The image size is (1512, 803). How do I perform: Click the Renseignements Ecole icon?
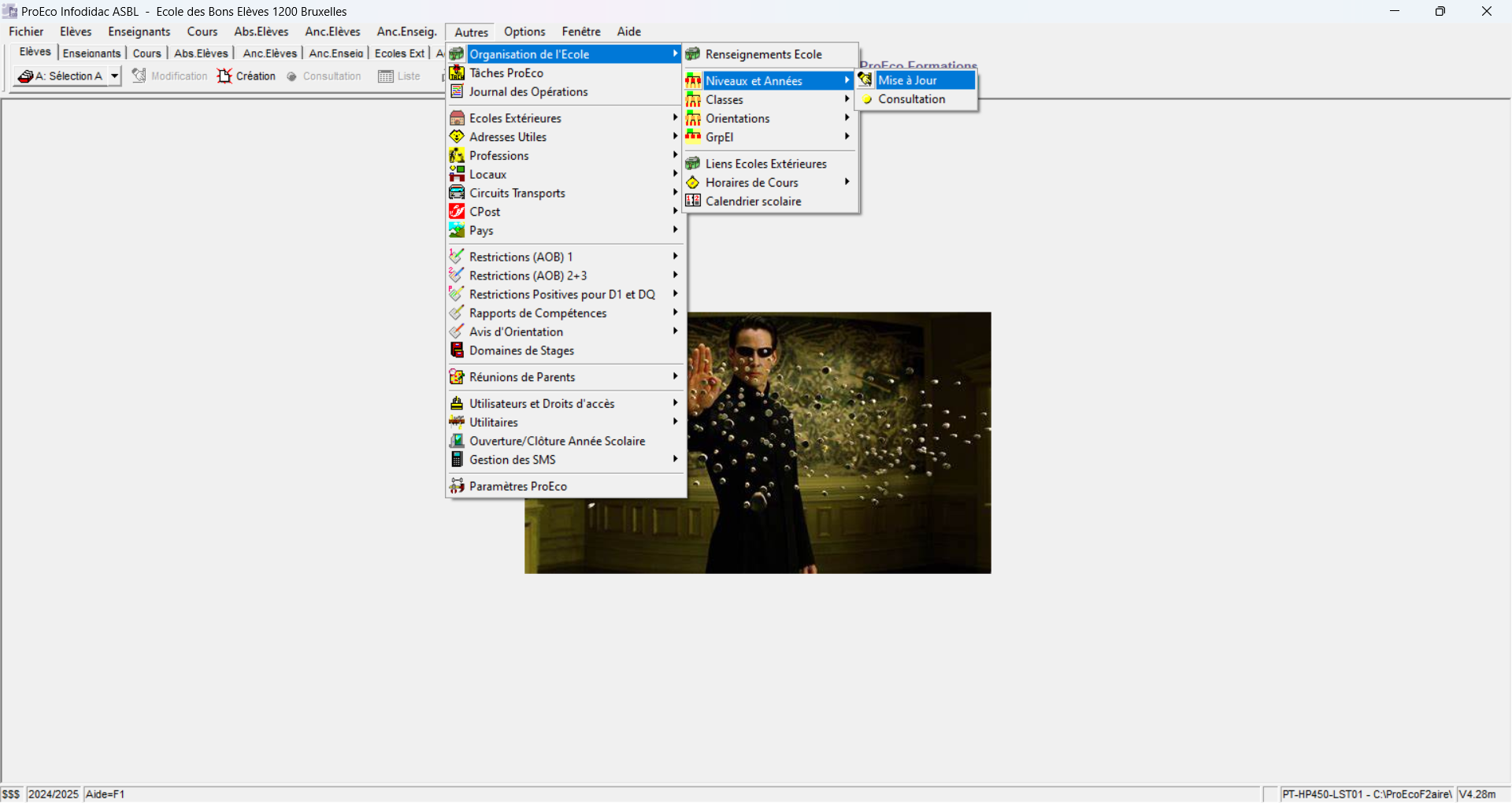(693, 54)
